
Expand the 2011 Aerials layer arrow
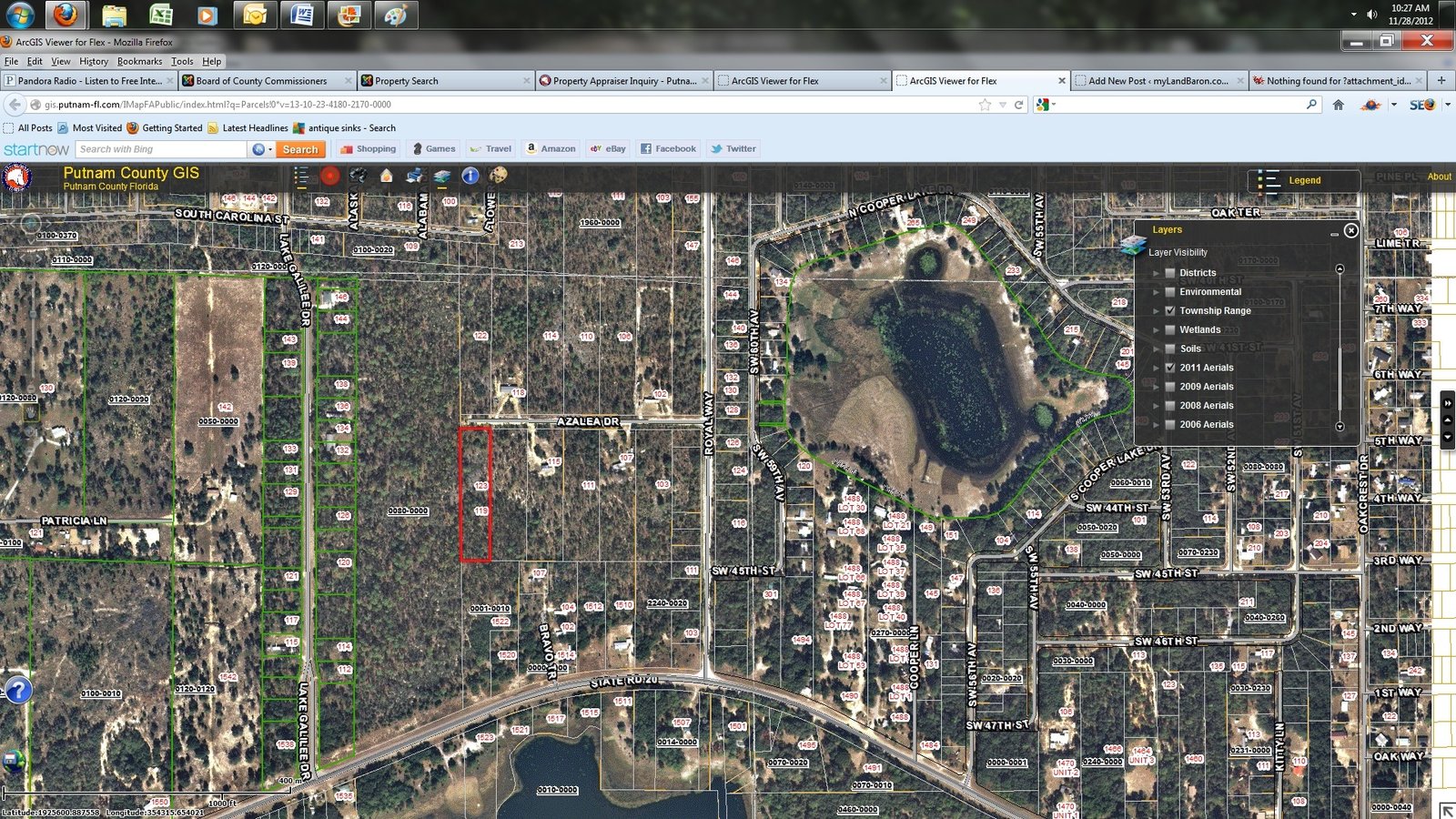tap(1157, 368)
